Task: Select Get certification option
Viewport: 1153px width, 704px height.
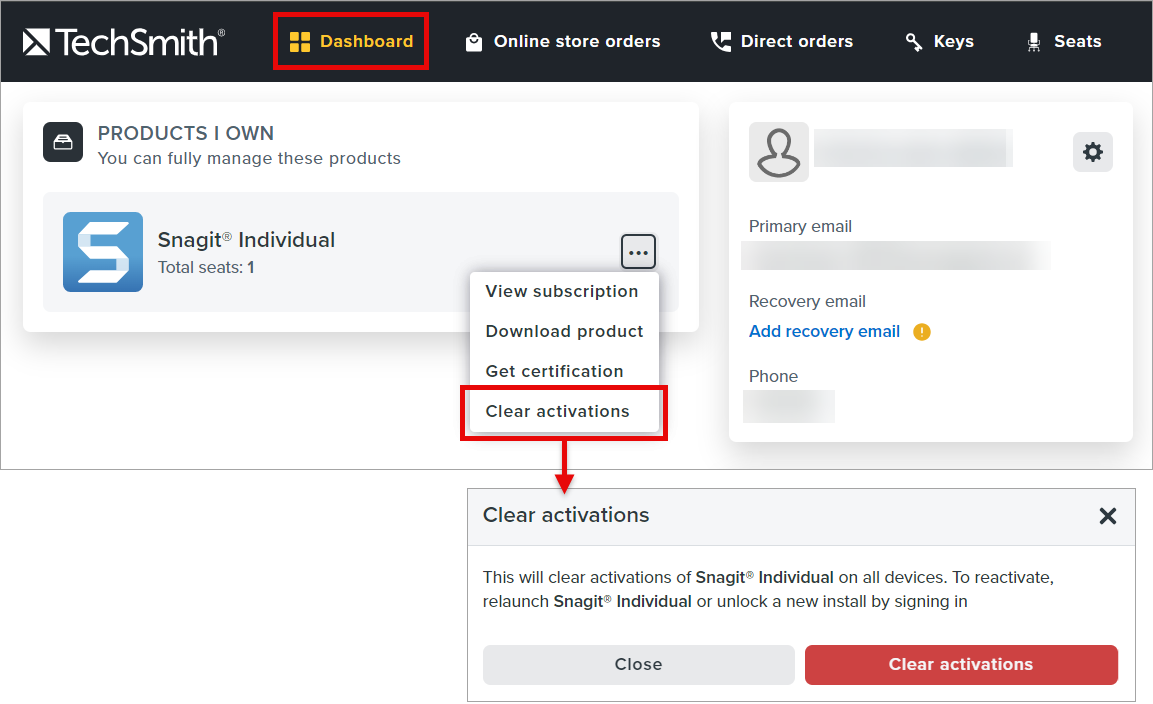Action: pos(554,371)
